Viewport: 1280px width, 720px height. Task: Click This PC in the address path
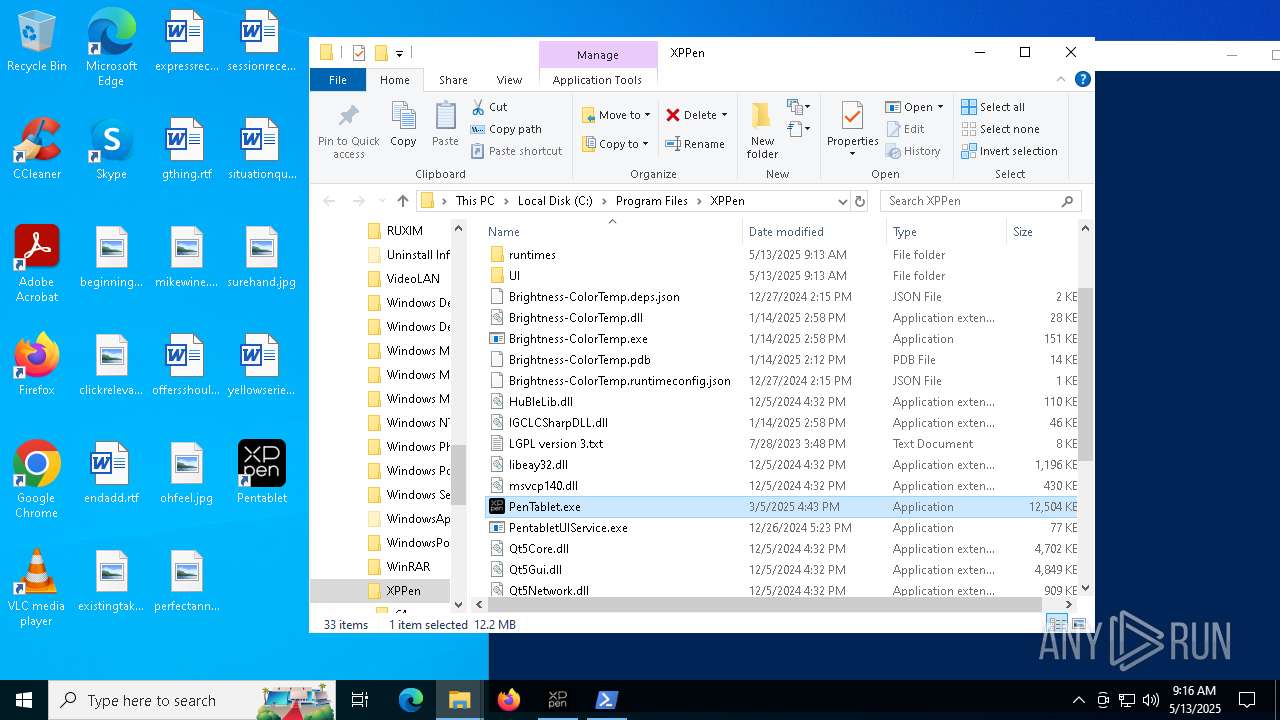tap(475, 201)
